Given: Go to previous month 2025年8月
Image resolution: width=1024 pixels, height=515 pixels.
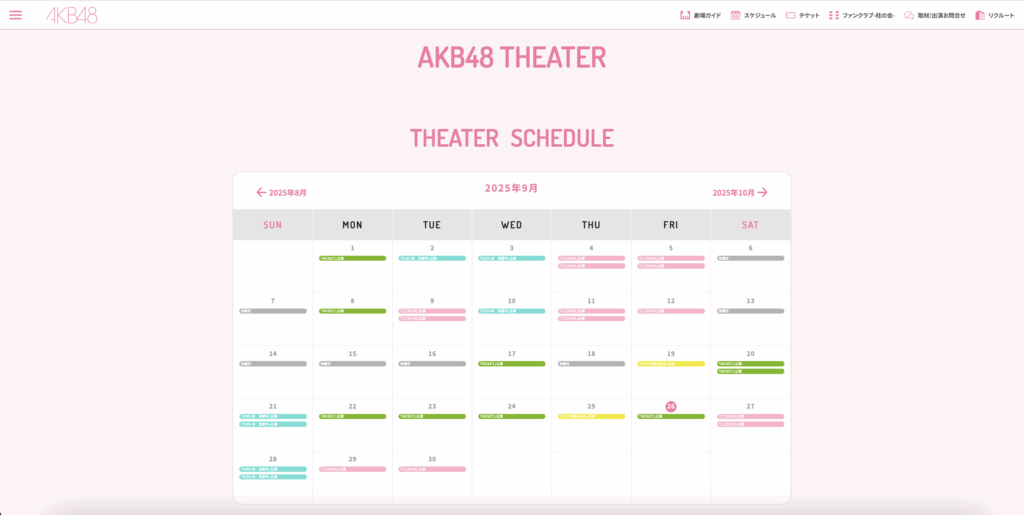Looking at the screenshot, I should (x=282, y=192).
